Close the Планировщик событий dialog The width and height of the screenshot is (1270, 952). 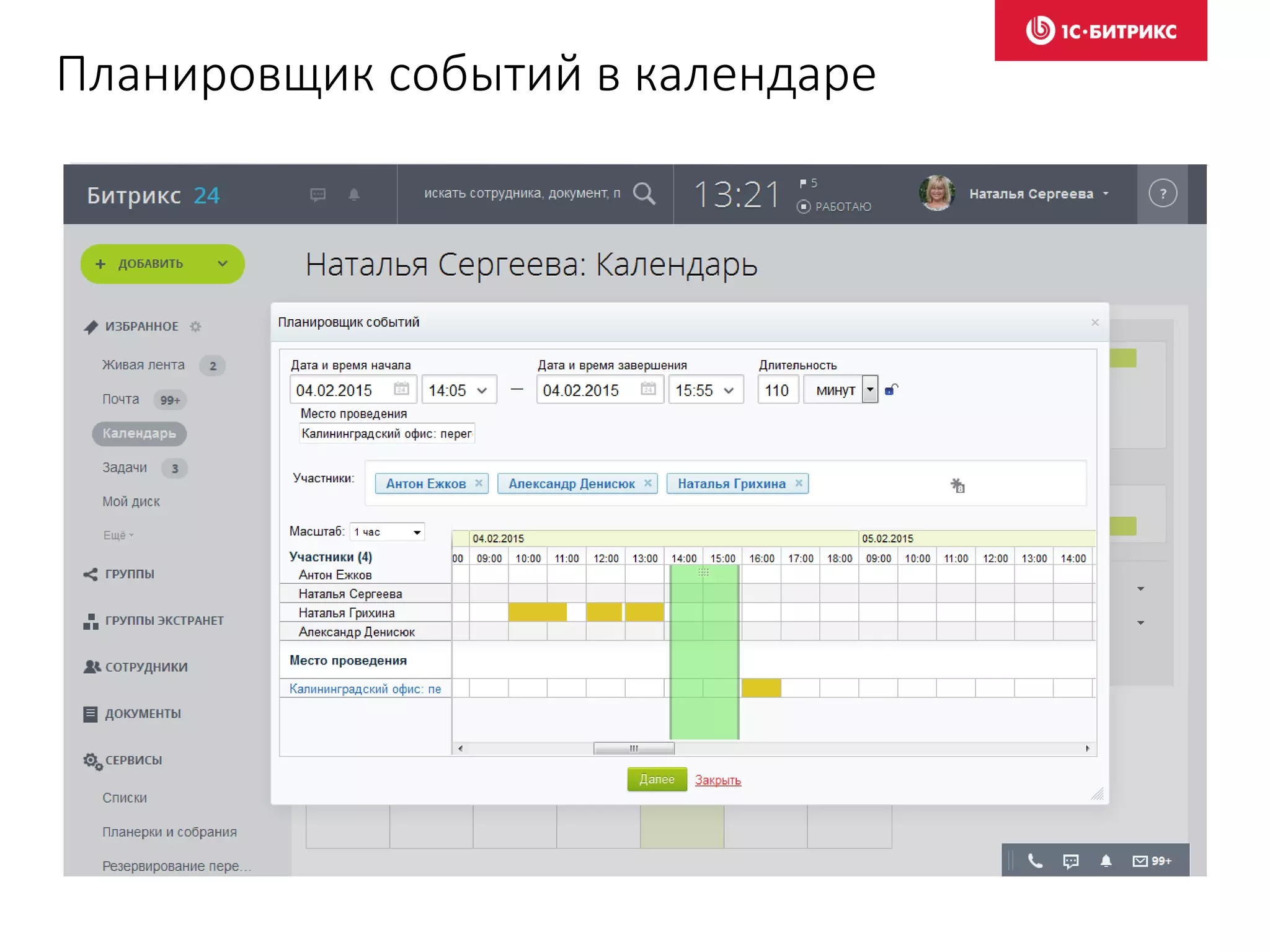click(x=1095, y=322)
